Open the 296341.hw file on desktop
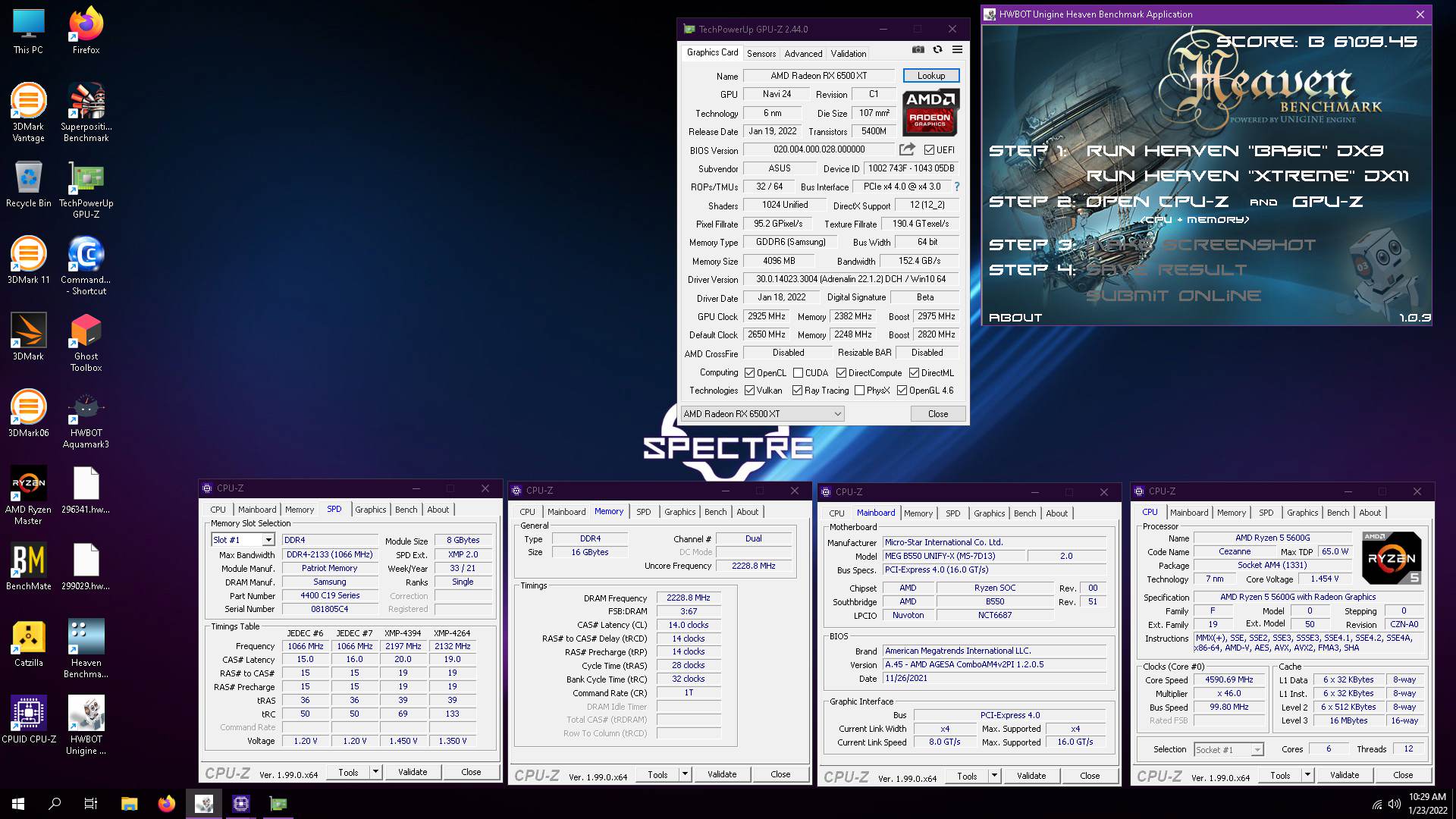This screenshot has width=1456, height=819. [86, 491]
